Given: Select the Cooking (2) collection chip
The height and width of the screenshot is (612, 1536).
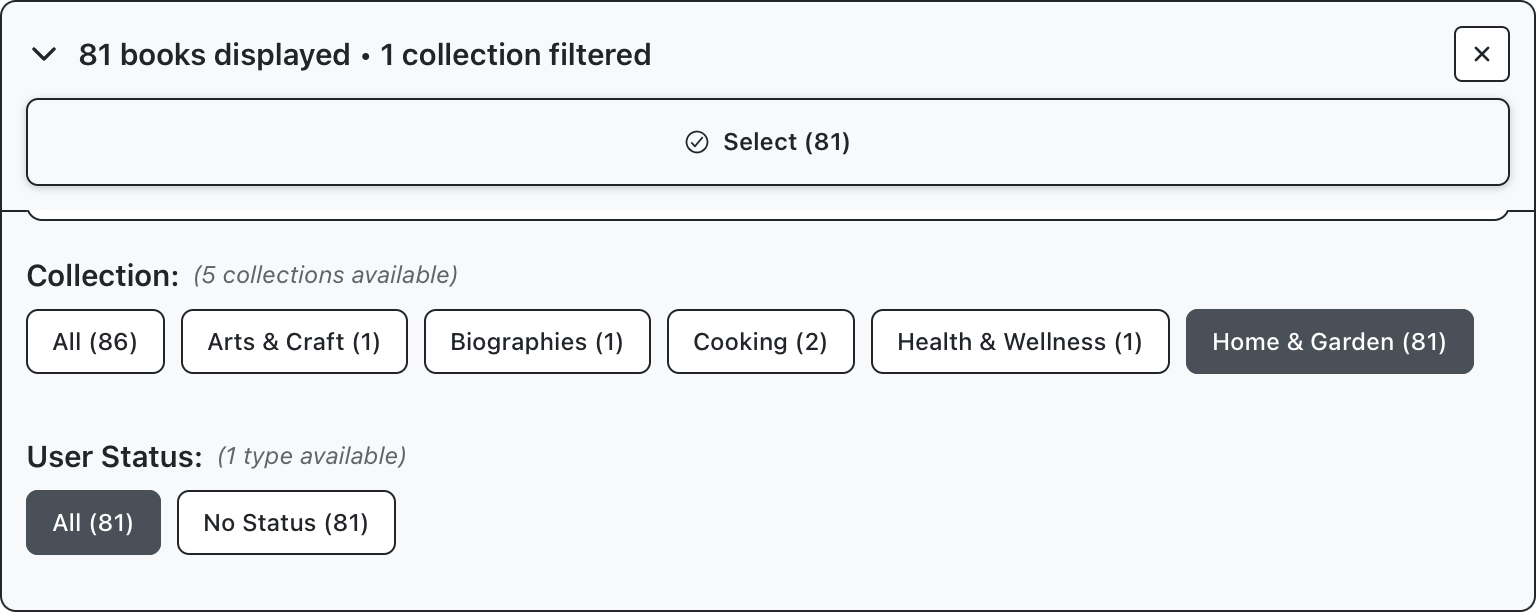Looking at the screenshot, I should [x=760, y=342].
